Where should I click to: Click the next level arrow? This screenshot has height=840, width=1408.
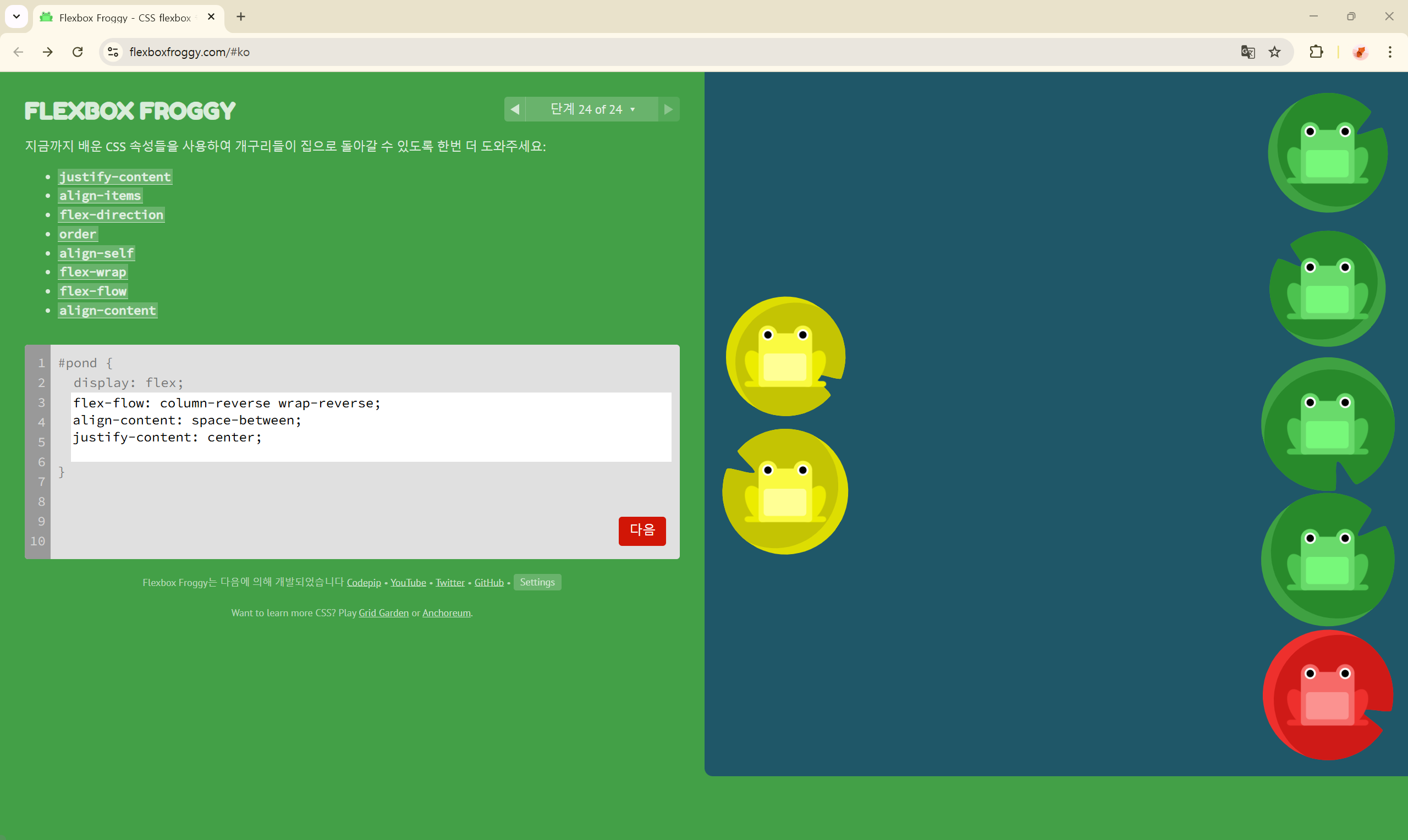(668, 109)
